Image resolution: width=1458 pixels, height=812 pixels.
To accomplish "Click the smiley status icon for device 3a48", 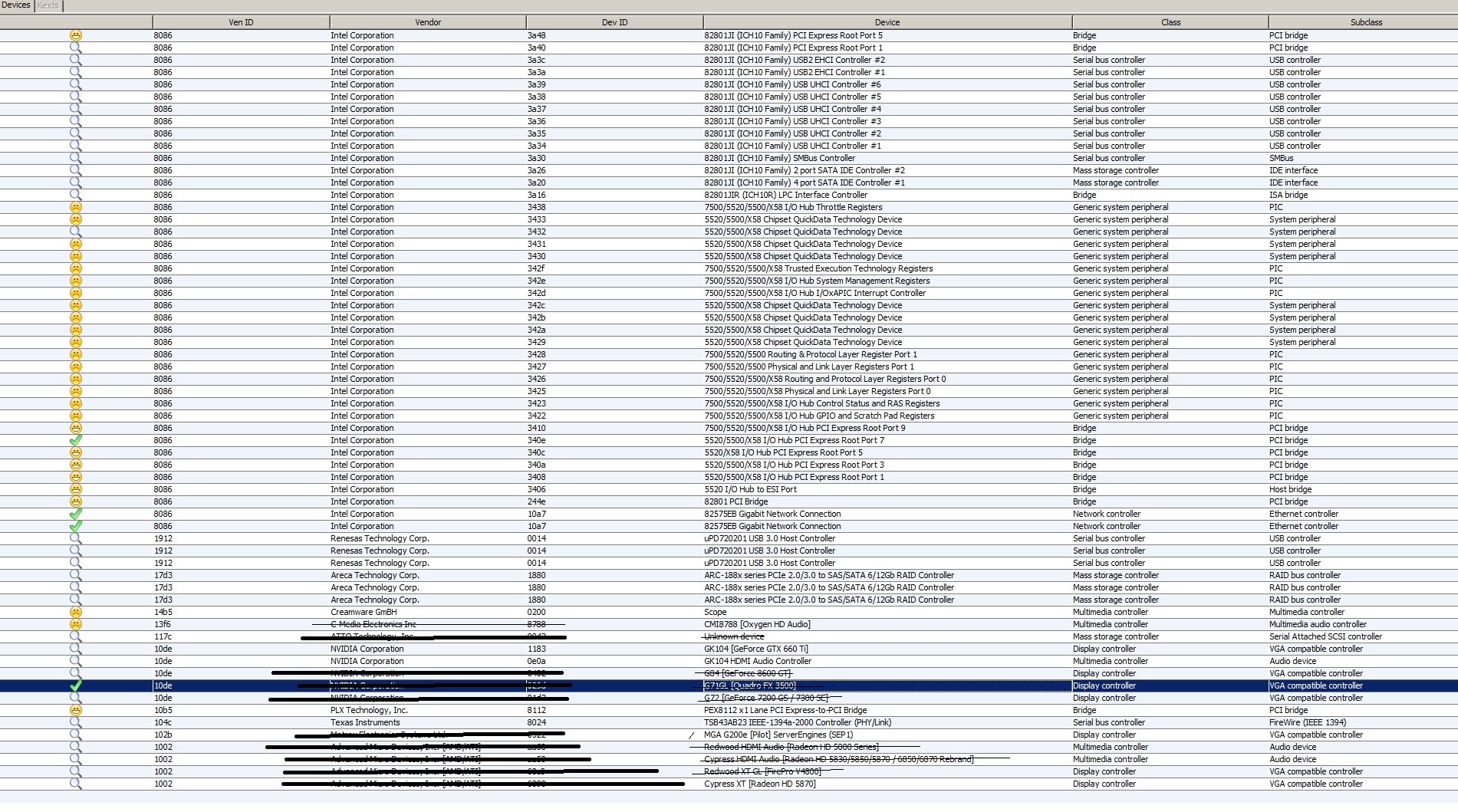I will [x=76, y=35].
